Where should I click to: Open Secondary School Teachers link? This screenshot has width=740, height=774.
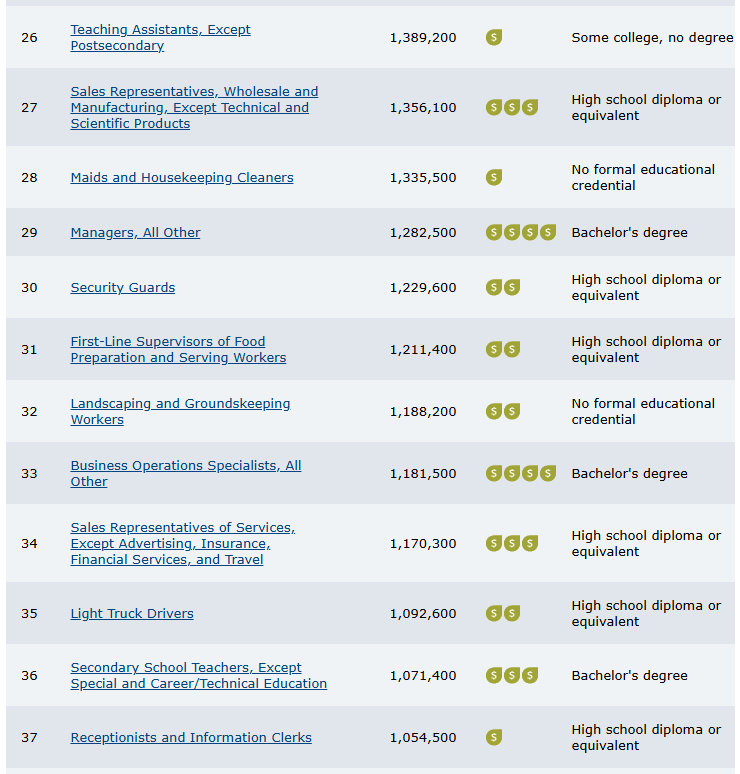coord(198,675)
